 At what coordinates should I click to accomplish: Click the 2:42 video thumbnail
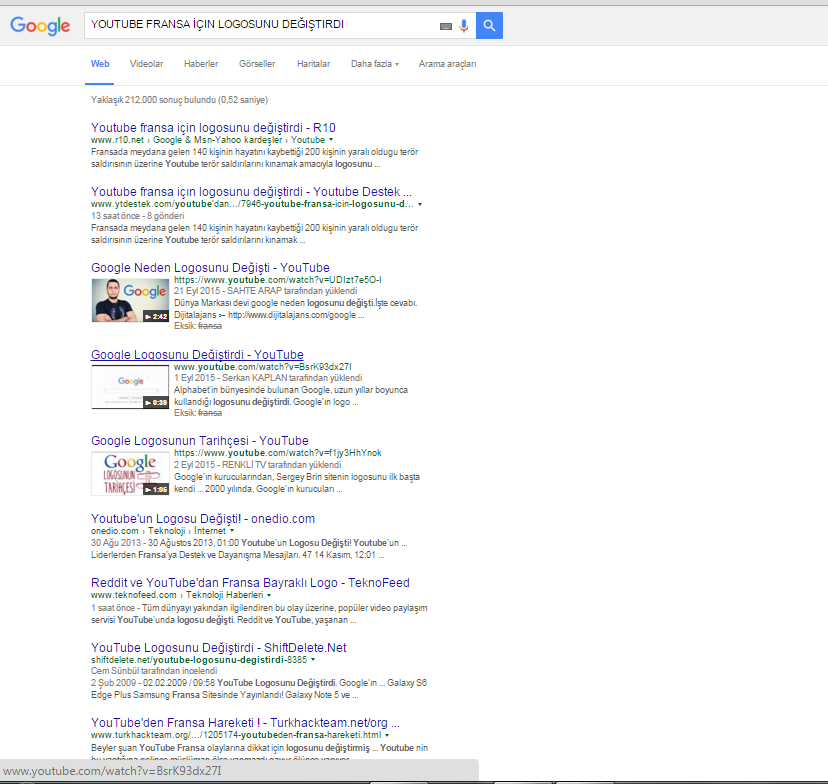click(130, 300)
